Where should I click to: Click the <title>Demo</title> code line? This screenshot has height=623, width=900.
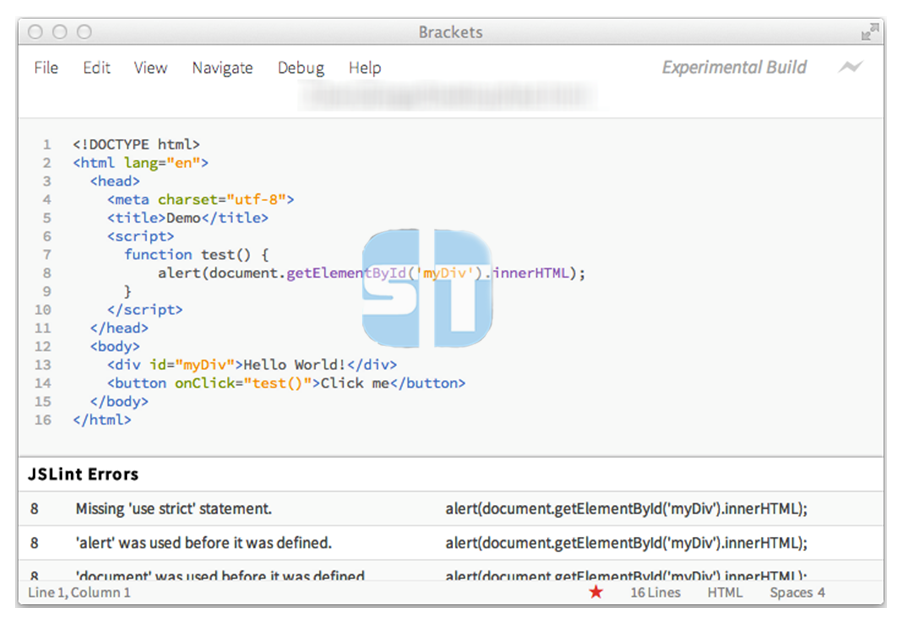(188, 218)
